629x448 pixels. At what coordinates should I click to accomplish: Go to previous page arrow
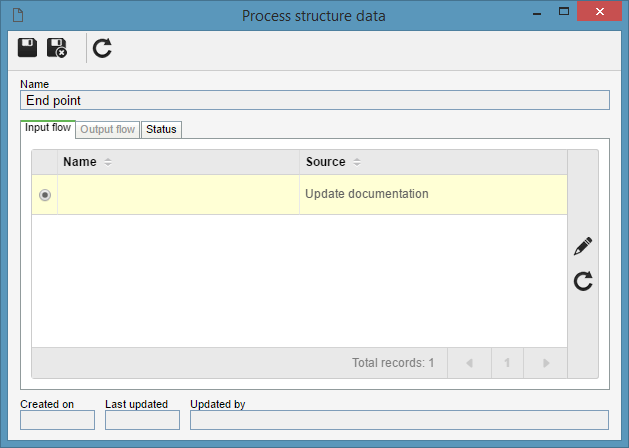(x=469, y=363)
